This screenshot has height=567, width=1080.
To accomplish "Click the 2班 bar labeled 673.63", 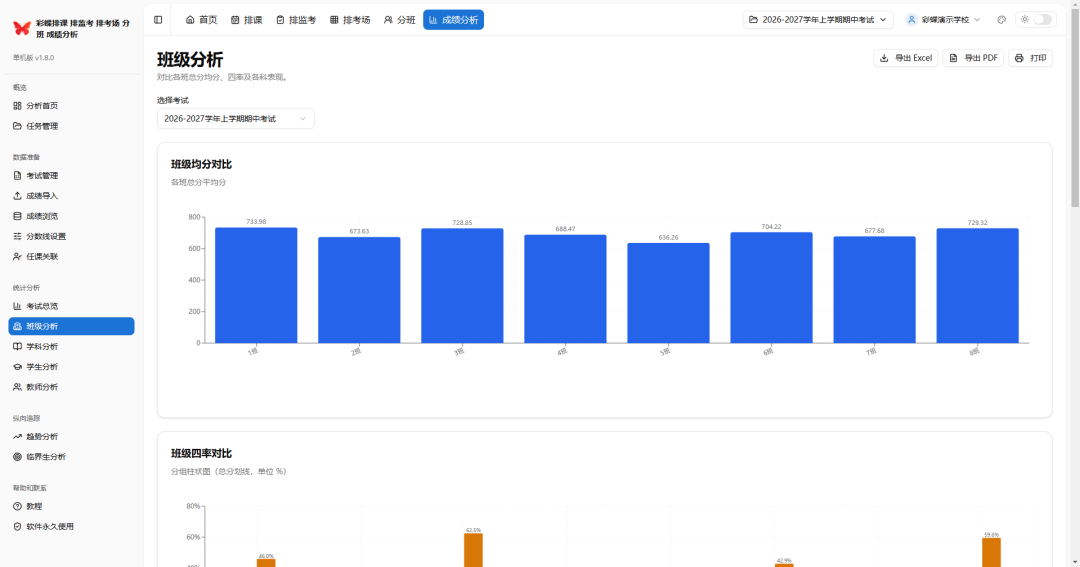I will (x=359, y=290).
